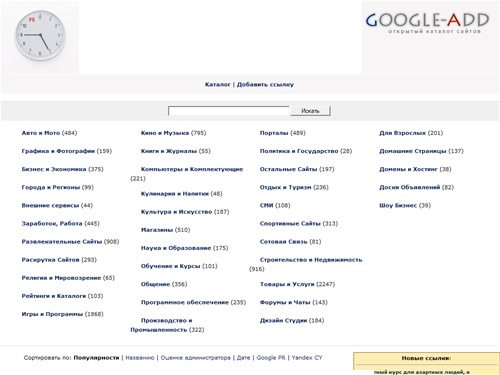
Task: Open the Магазины category
Action: pos(157,230)
